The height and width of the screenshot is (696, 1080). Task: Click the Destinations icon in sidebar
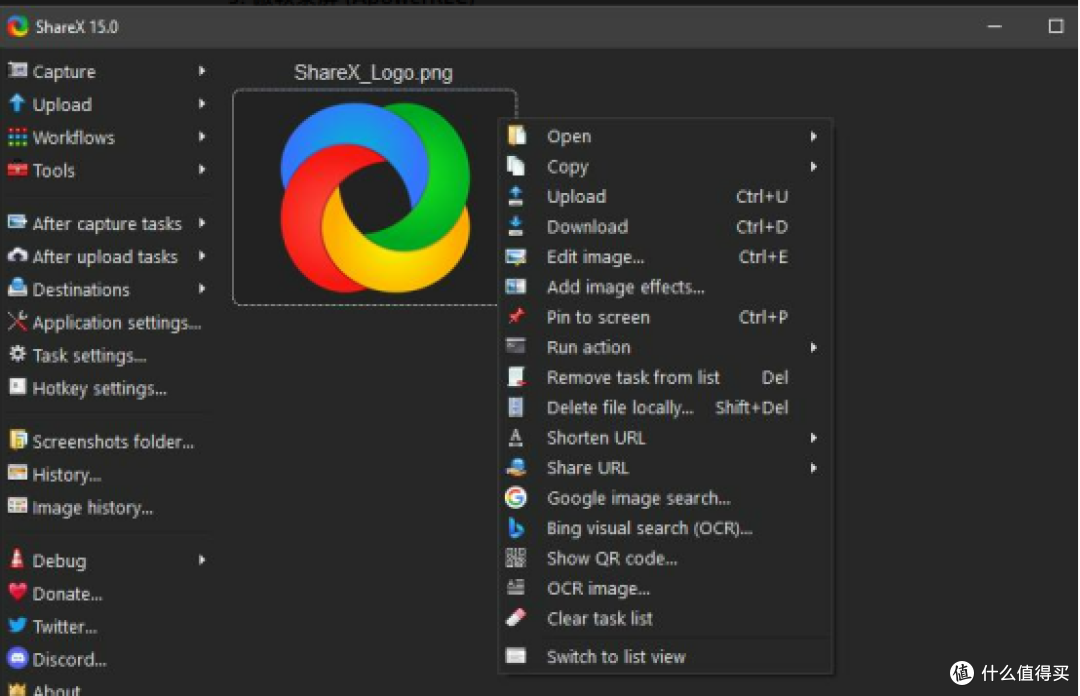pos(17,288)
